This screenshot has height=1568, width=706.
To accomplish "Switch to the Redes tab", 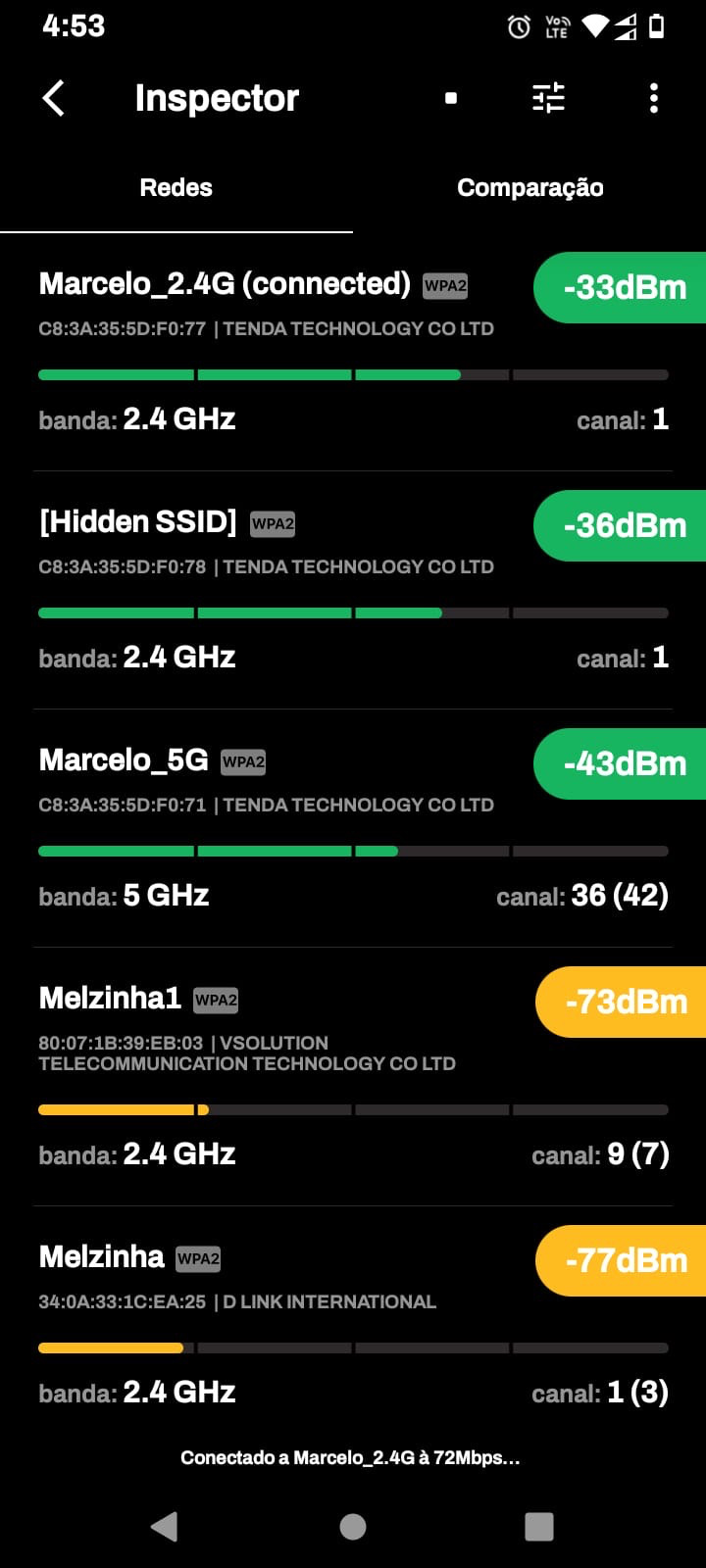I will (x=176, y=188).
